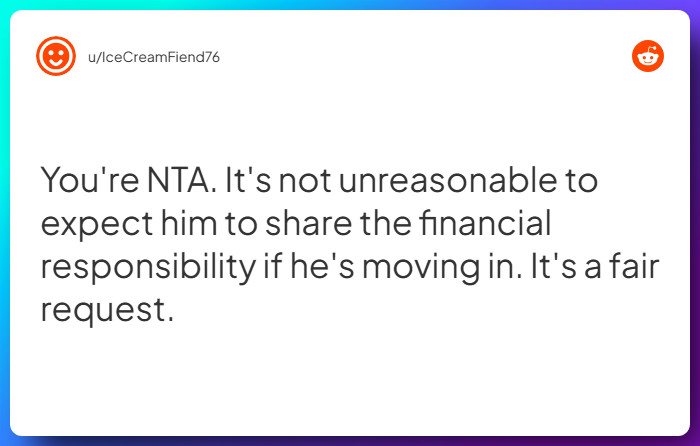Click the line beginning "responsibility if he's moving"
700x446 pixels.
(350, 267)
